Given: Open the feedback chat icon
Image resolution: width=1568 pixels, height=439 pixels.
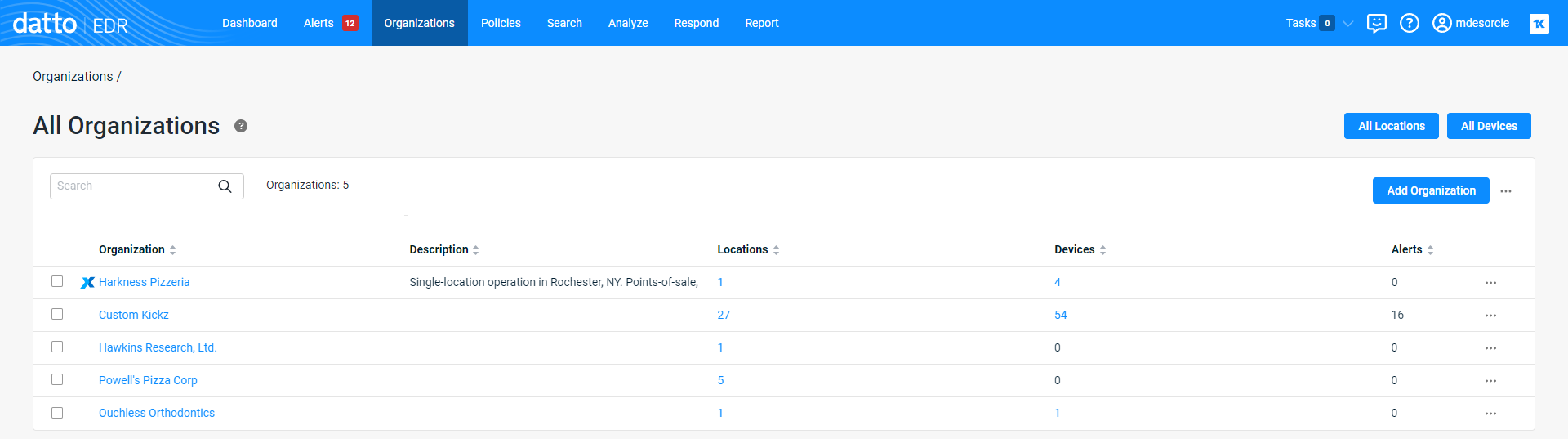Looking at the screenshot, I should [x=1377, y=23].
